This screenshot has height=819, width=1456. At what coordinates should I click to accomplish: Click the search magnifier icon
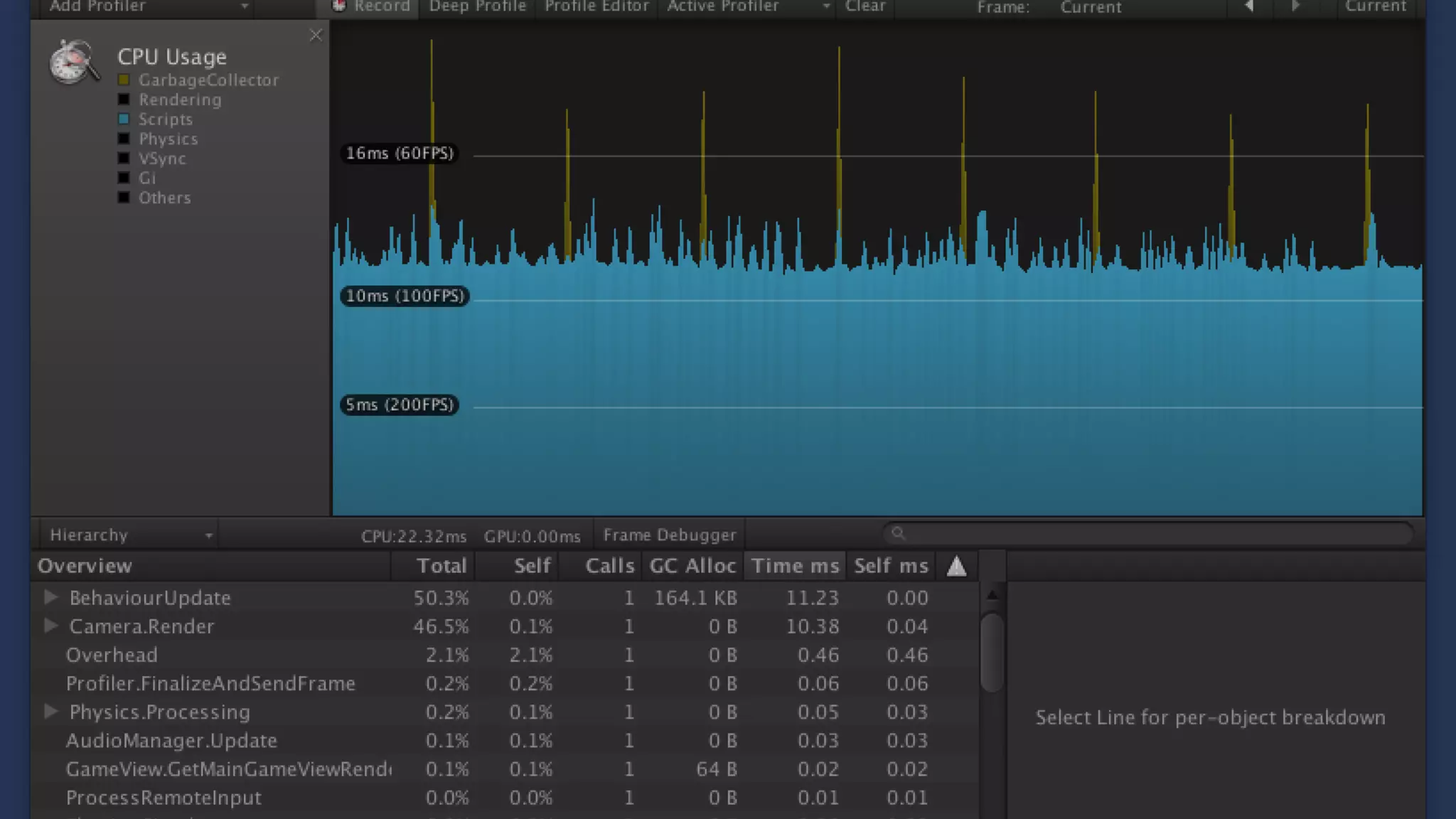[x=898, y=533]
